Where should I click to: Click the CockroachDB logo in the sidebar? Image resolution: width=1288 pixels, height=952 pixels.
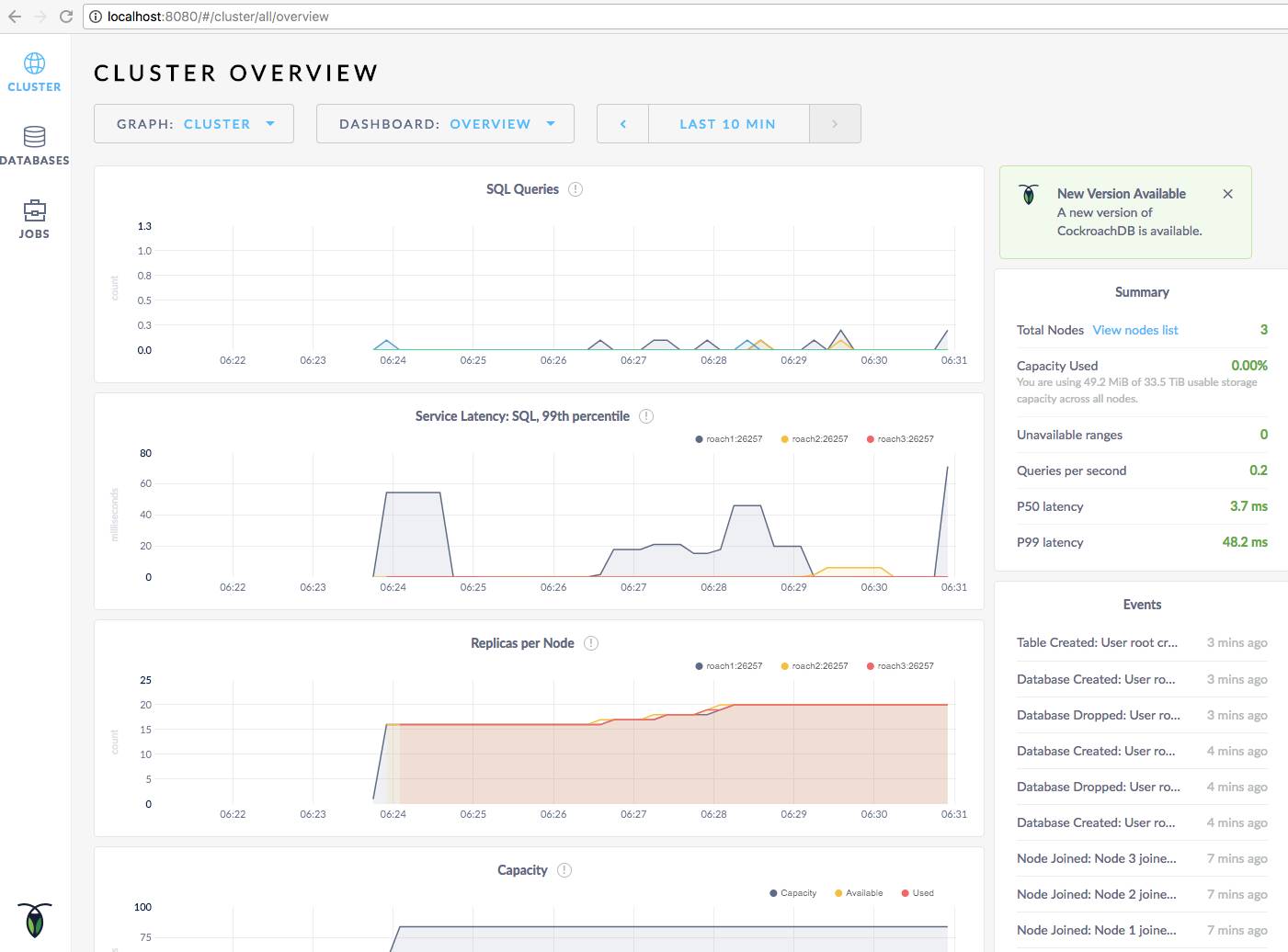(35, 919)
